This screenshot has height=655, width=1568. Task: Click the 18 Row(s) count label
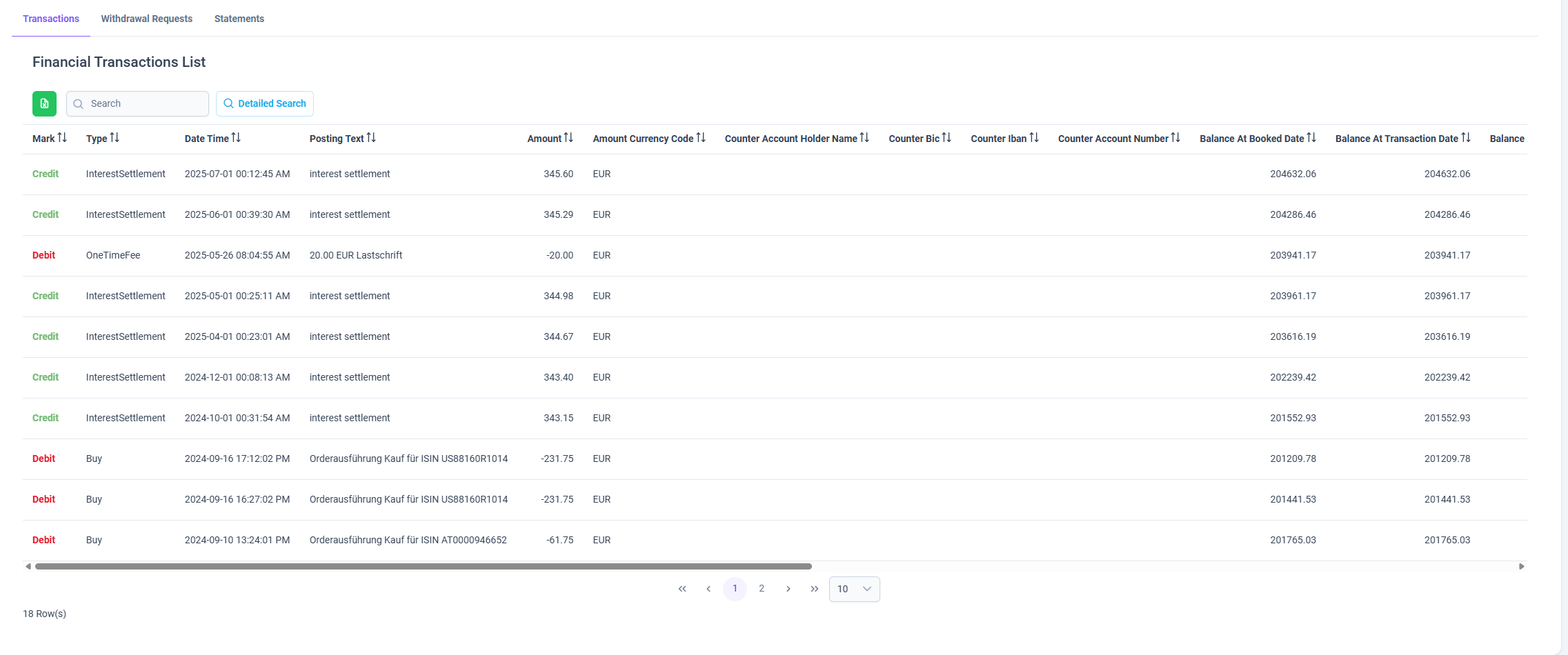point(44,614)
